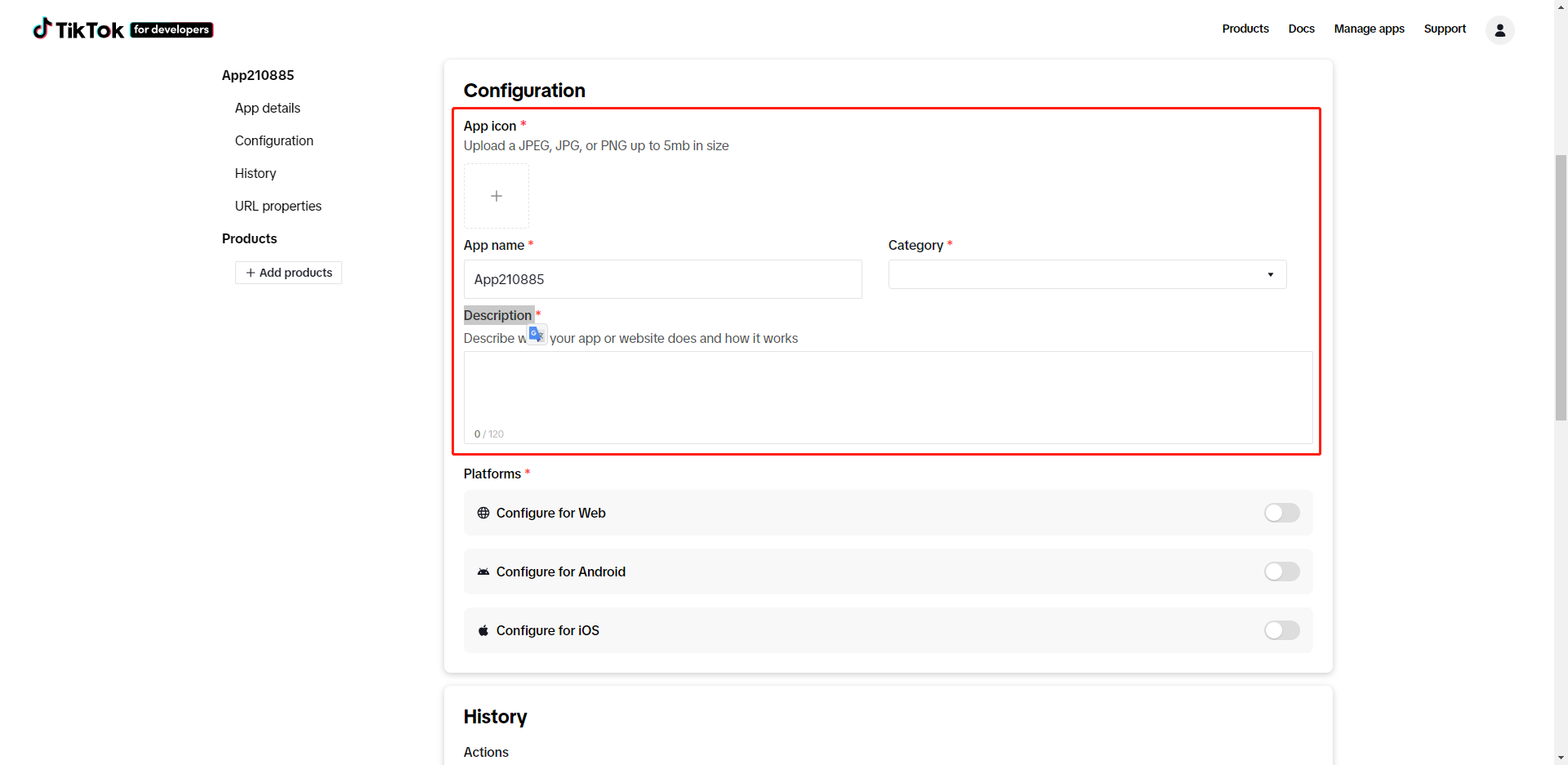Click the Android robot icon
This screenshot has height=765, width=1568.
tap(483, 572)
